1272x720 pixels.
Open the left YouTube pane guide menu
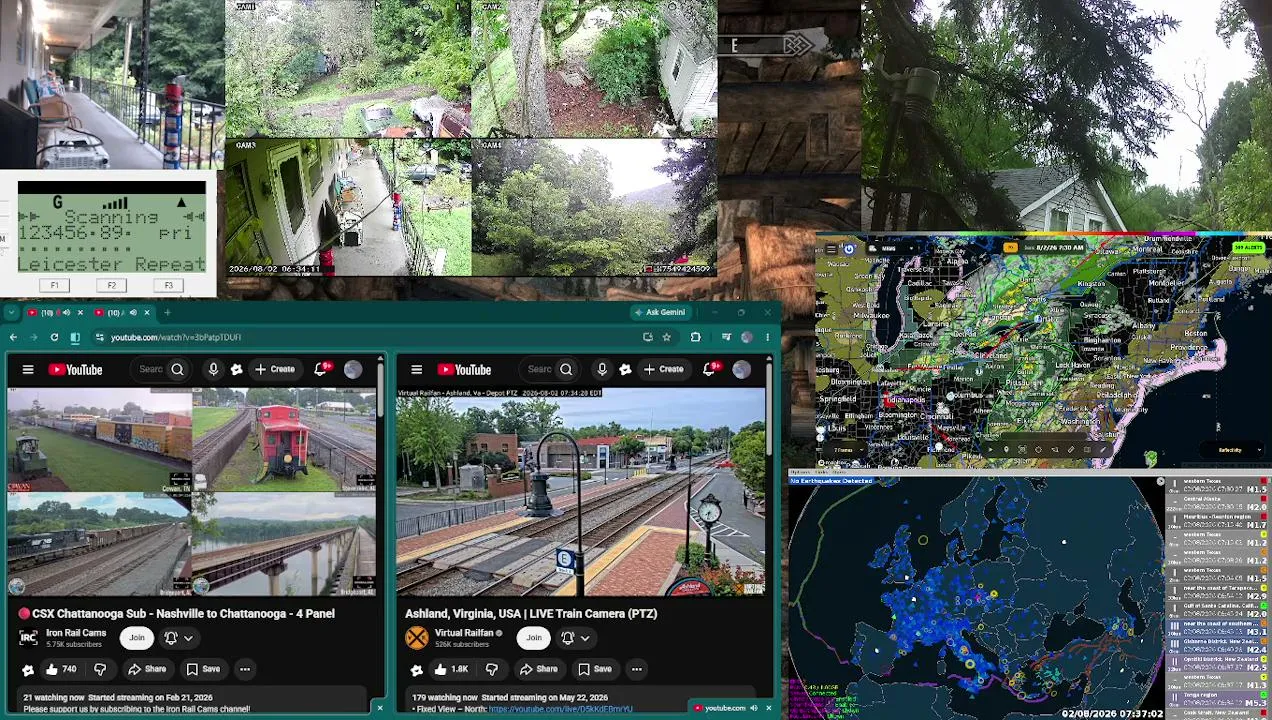[28, 370]
